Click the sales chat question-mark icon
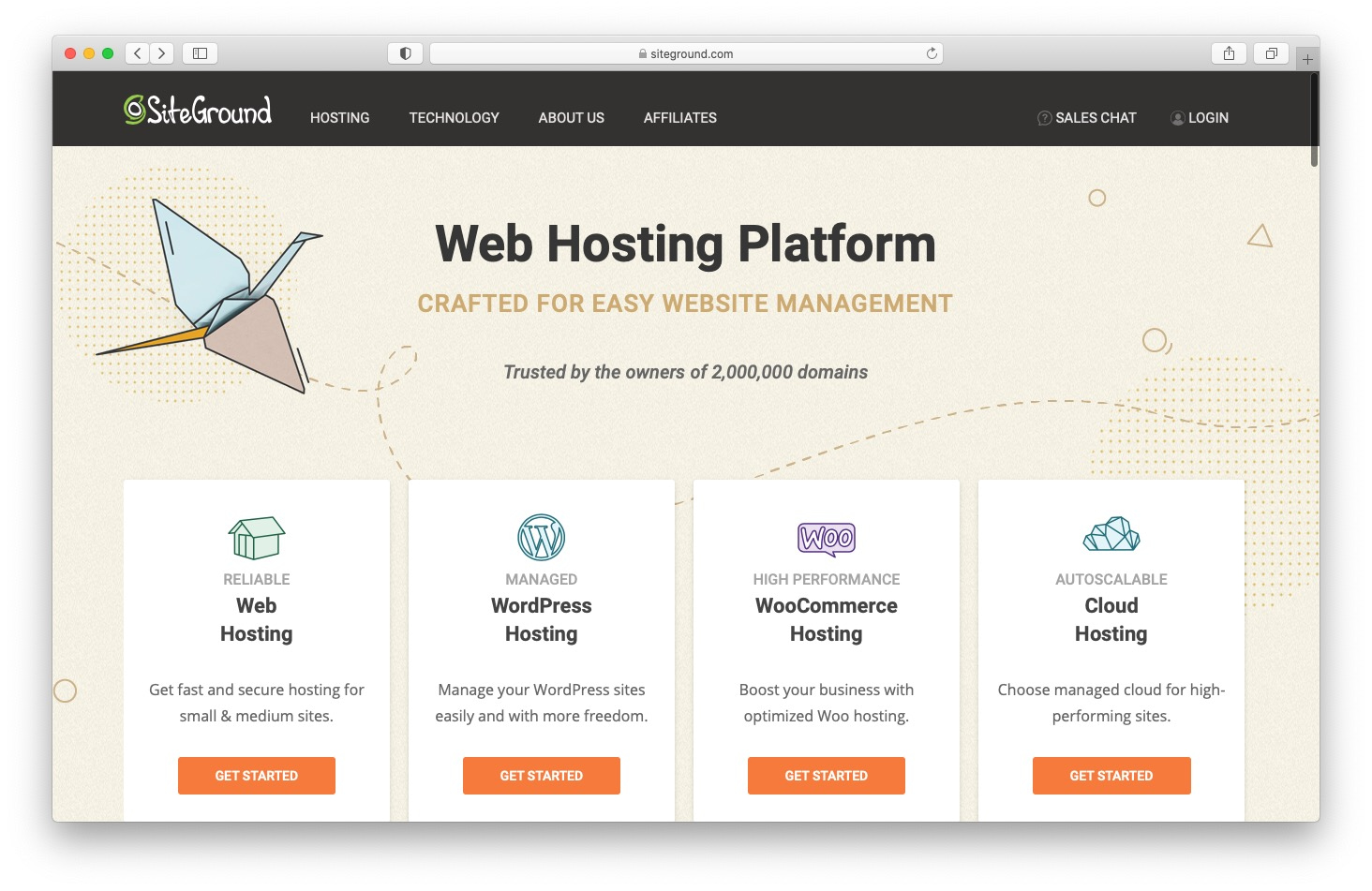Viewport: 1372px width, 891px height. click(x=1044, y=118)
